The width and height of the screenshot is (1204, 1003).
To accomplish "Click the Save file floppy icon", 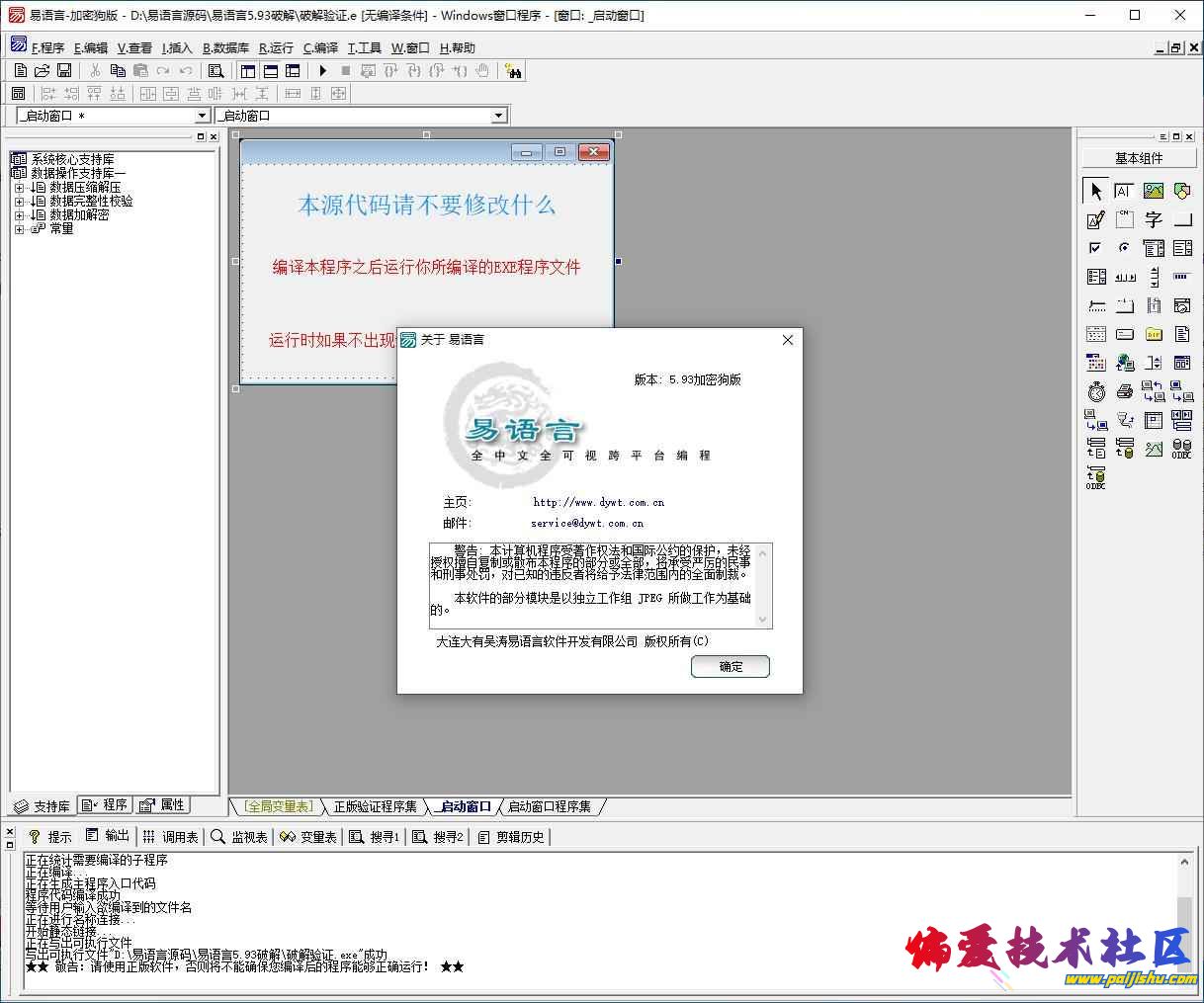I will pos(64,70).
